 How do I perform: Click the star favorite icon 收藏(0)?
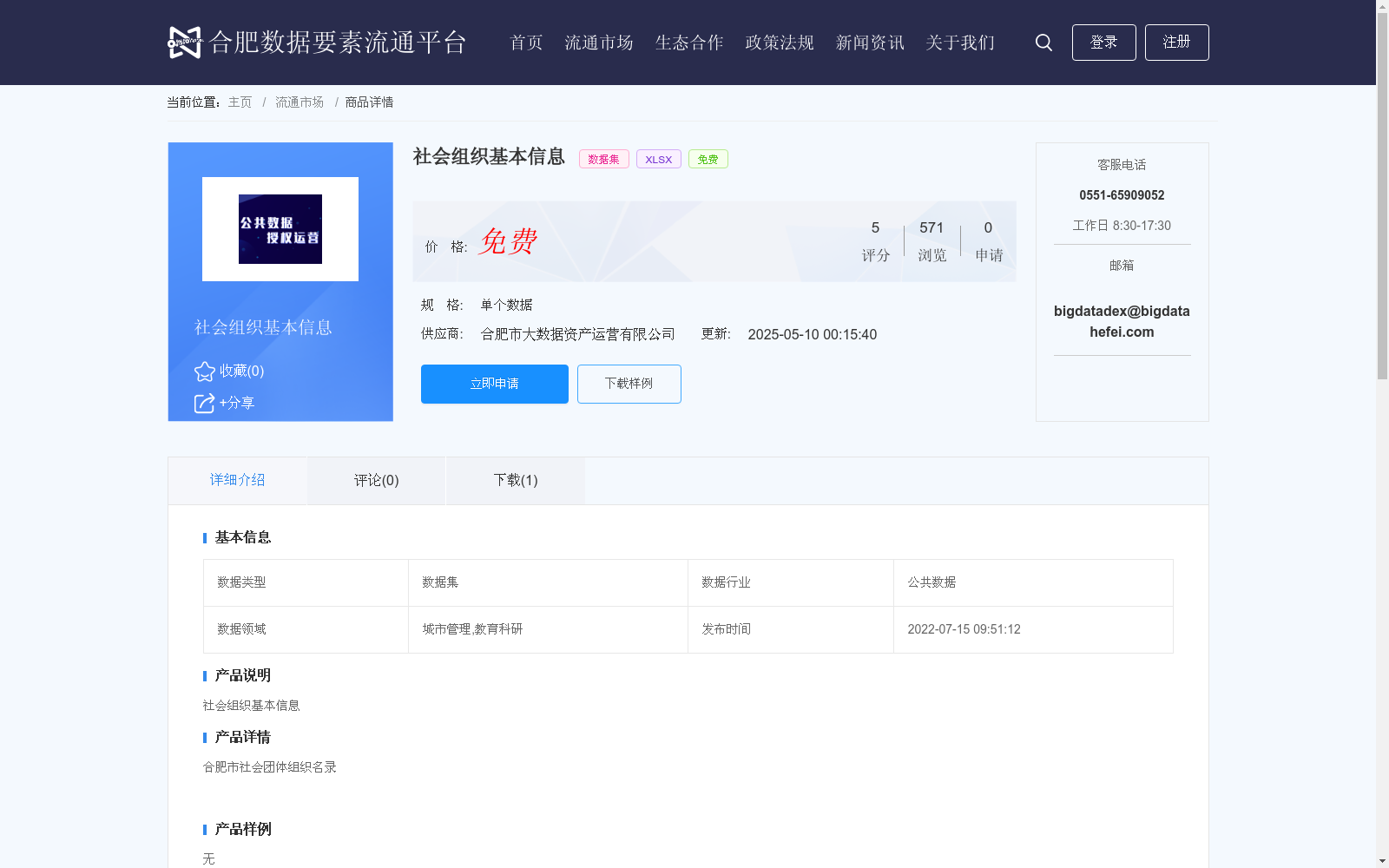click(205, 372)
